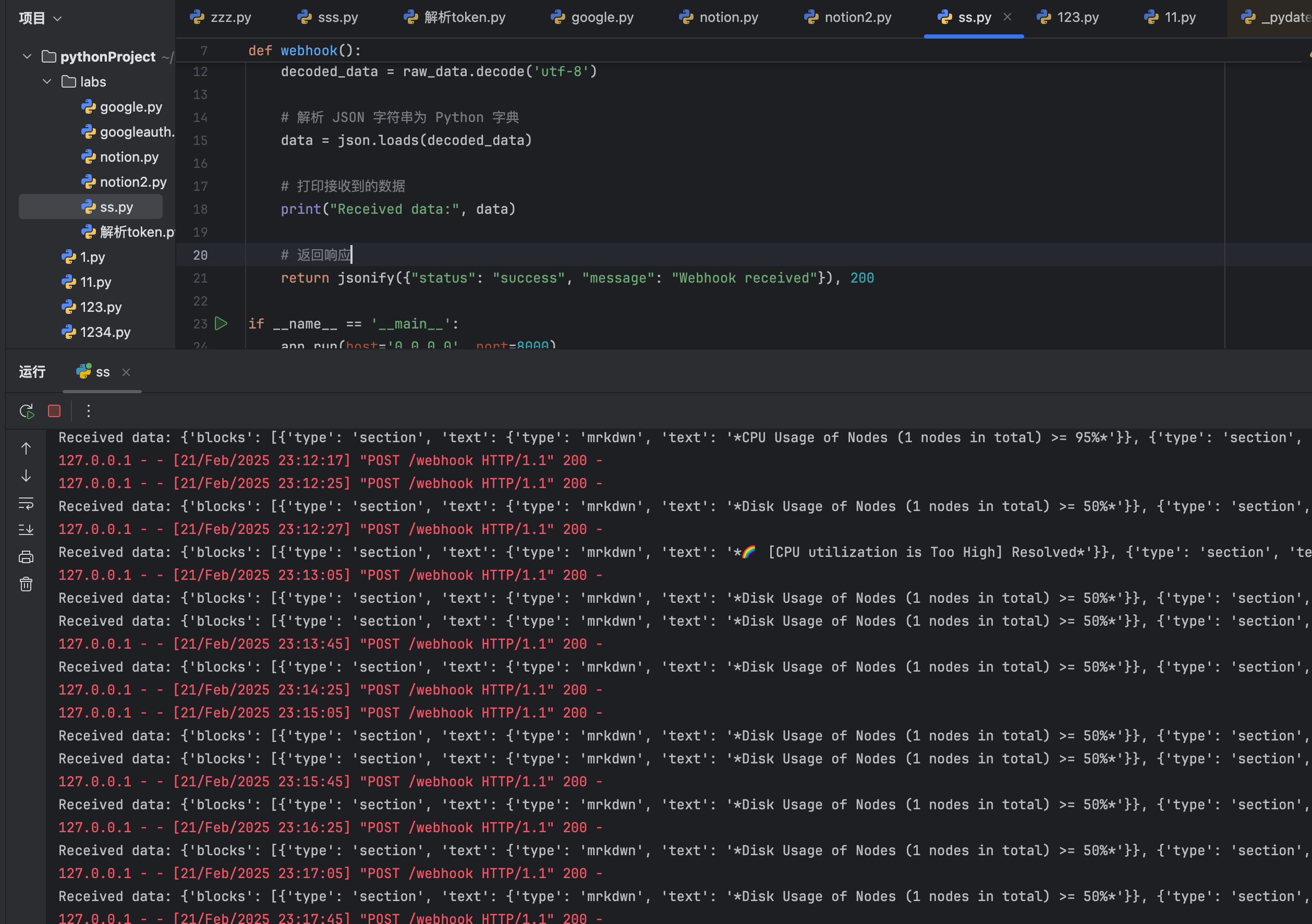
Task: Switch to the notion2.py editor tab
Action: (848, 18)
